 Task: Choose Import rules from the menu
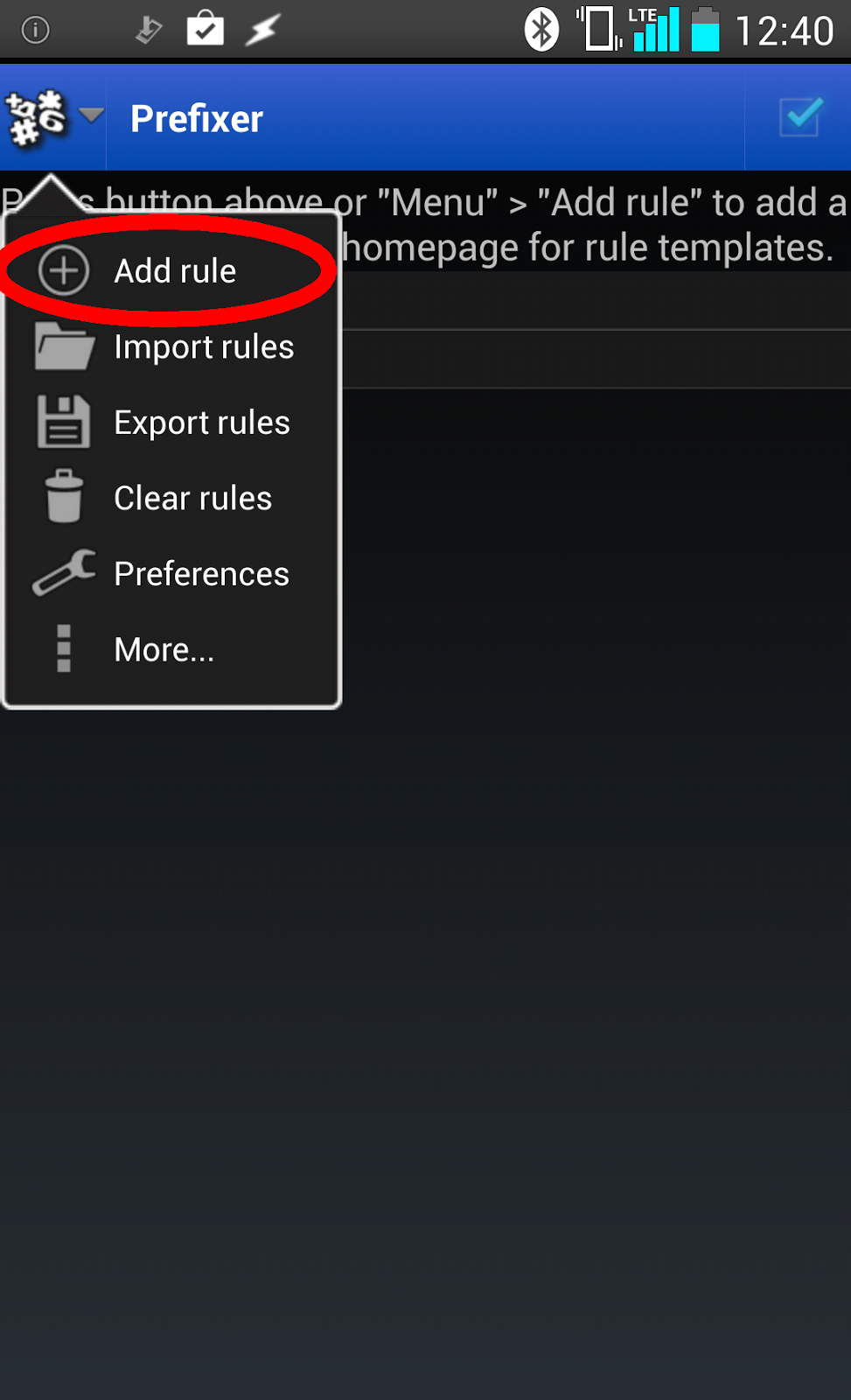point(171,346)
